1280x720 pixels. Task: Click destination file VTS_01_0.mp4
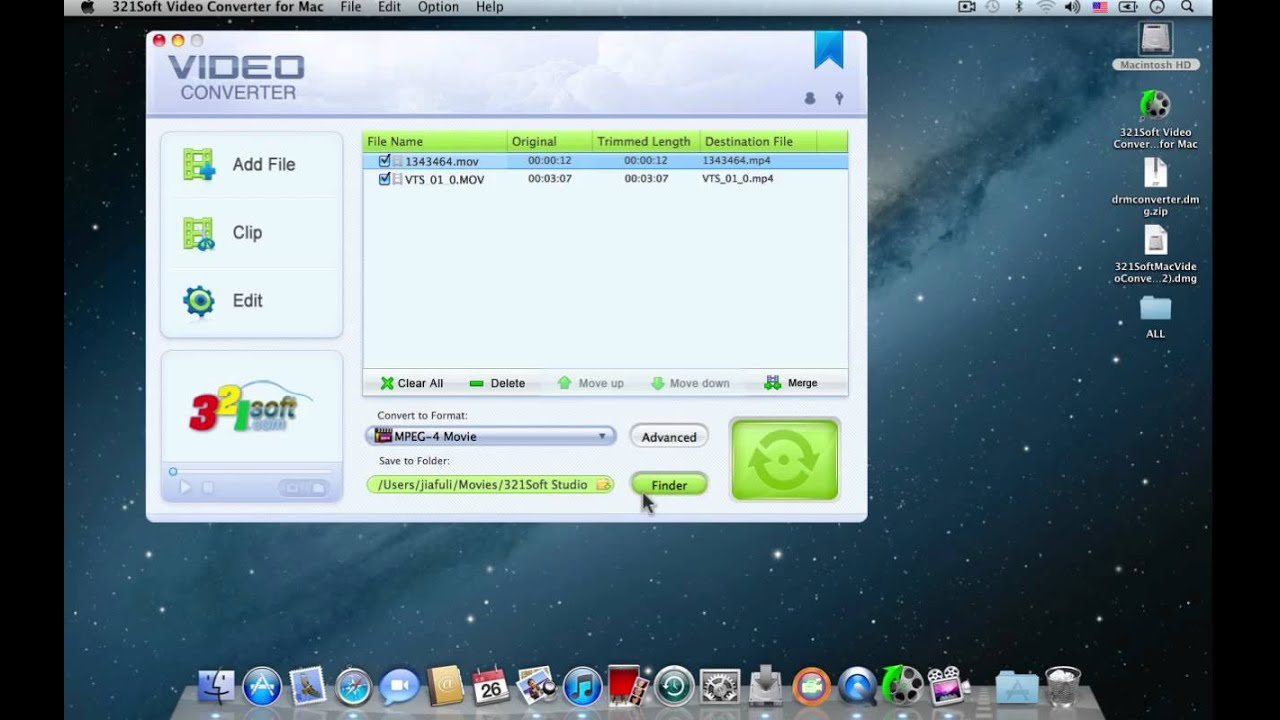point(737,178)
